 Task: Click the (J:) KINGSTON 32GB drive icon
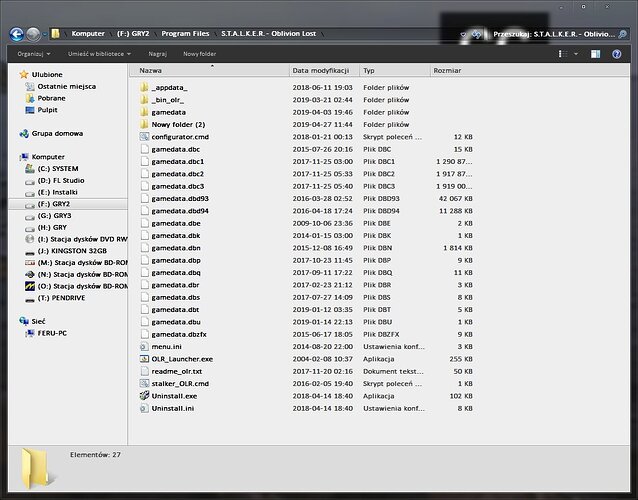click(x=30, y=252)
